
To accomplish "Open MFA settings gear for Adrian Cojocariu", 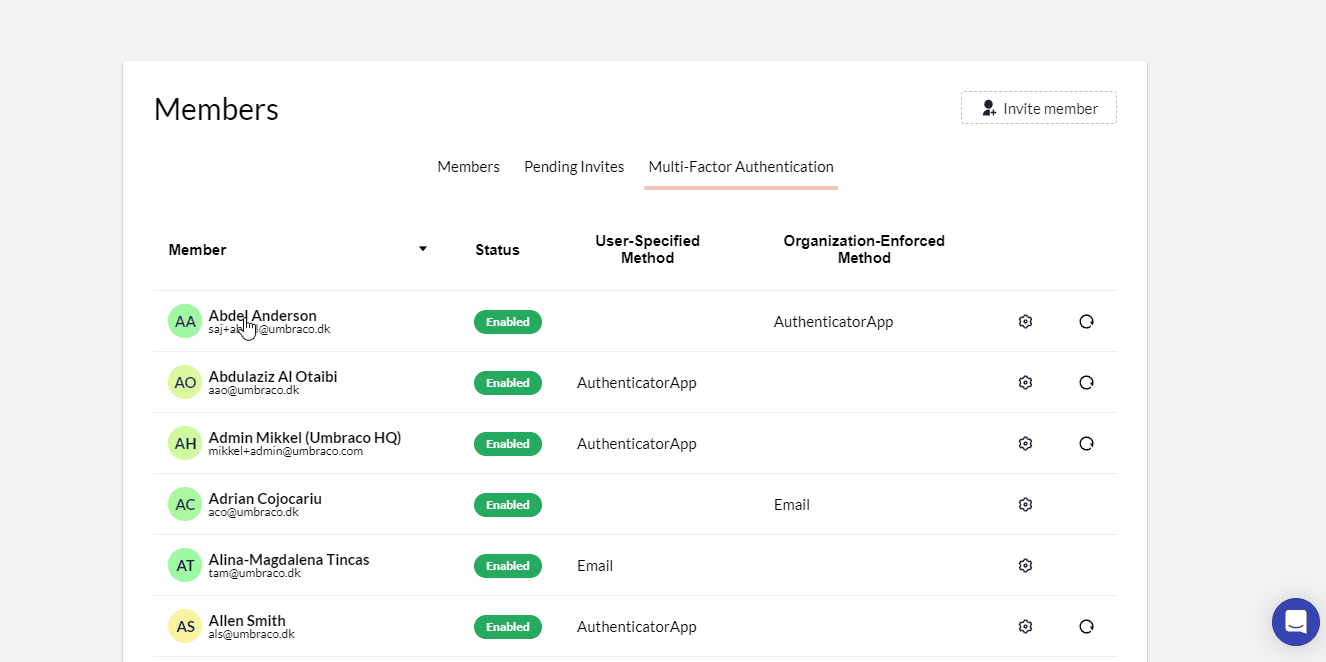I will click(x=1025, y=504).
